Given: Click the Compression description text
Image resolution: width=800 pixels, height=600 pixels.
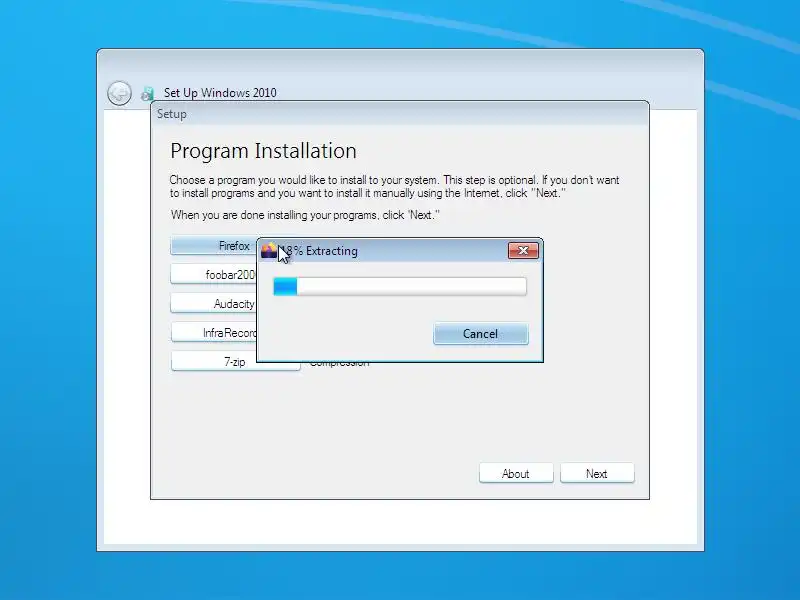Looking at the screenshot, I should point(339,364).
